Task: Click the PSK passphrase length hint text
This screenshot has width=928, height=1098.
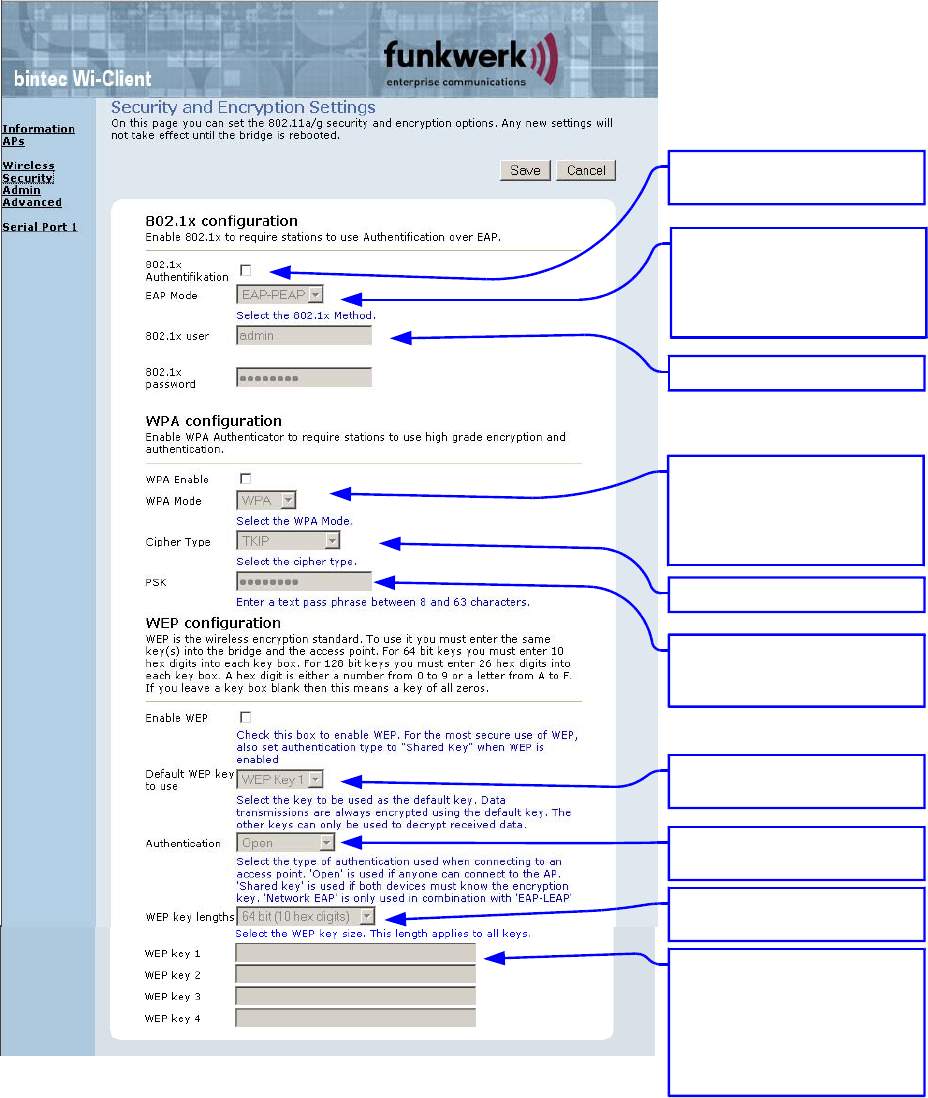Action: (383, 602)
